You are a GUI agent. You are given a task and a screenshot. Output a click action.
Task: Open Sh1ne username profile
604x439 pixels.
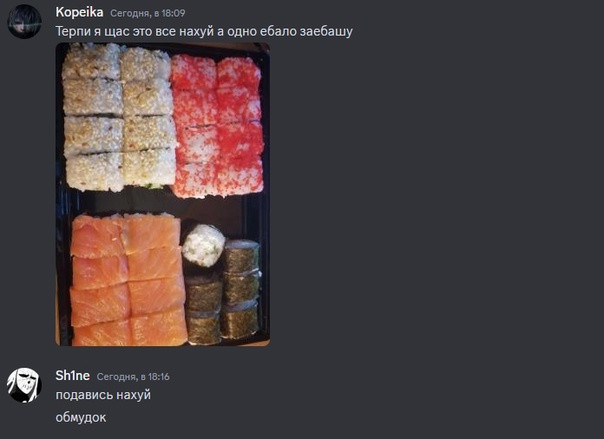click(x=72, y=375)
